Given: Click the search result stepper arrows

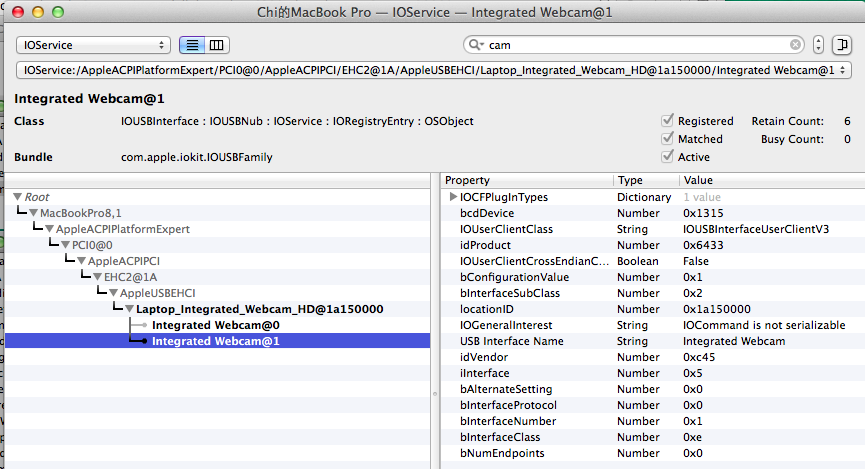Looking at the screenshot, I should coord(819,45).
